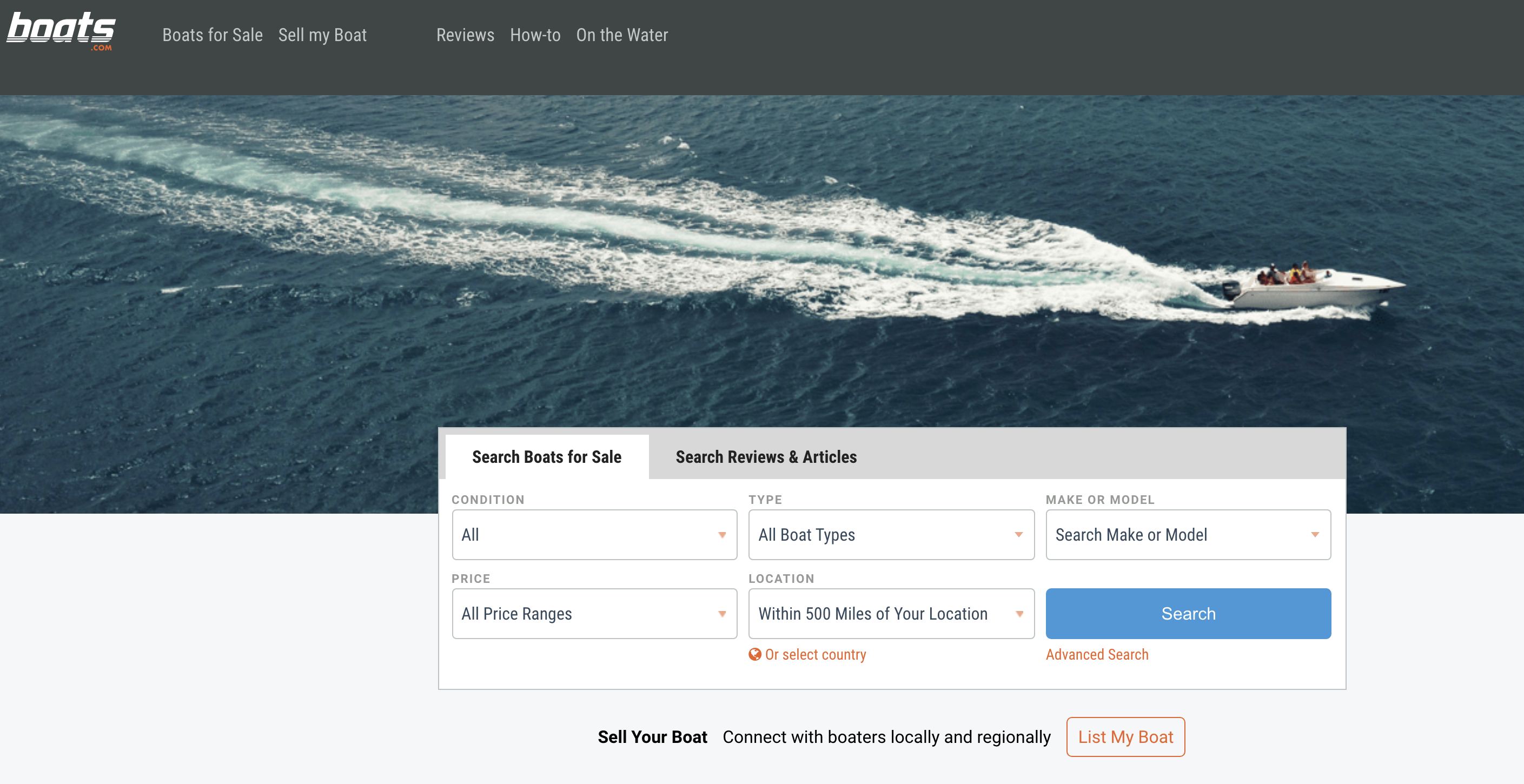Click the Location dropdown arrow icon
This screenshot has height=784, width=1524.
click(x=1019, y=614)
